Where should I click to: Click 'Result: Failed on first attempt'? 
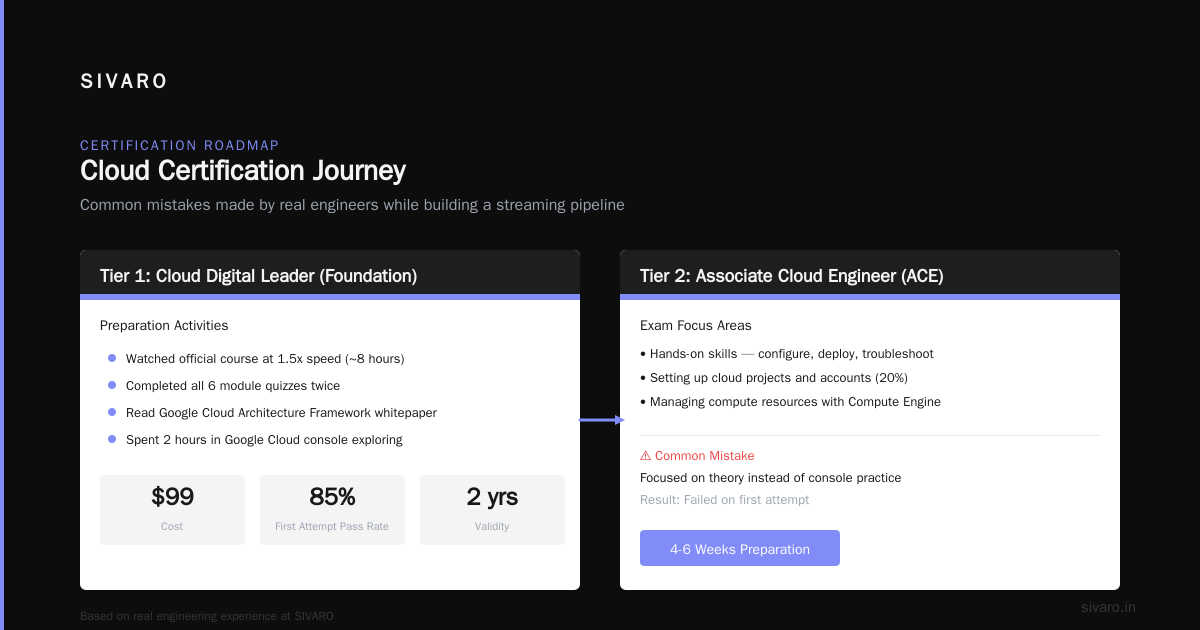(725, 500)
